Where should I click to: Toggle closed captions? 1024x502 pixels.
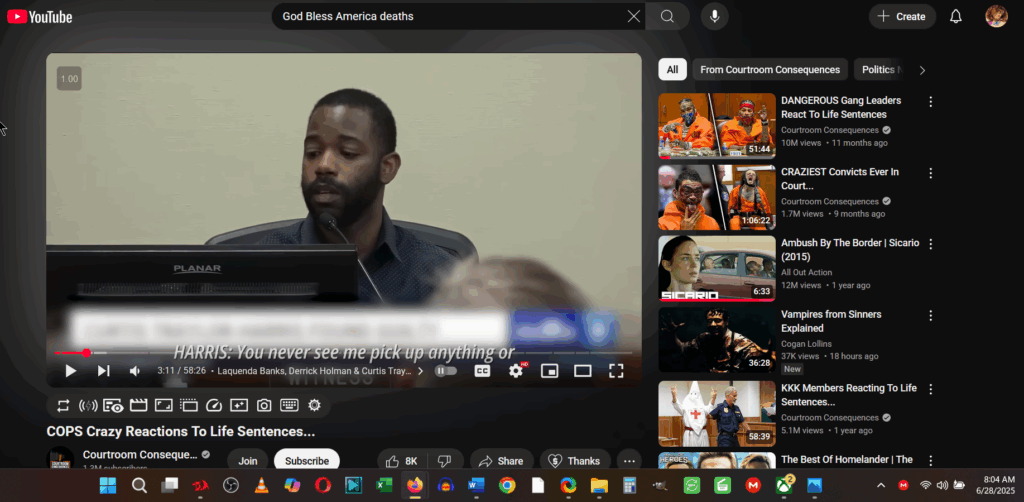tap(482, 371)
